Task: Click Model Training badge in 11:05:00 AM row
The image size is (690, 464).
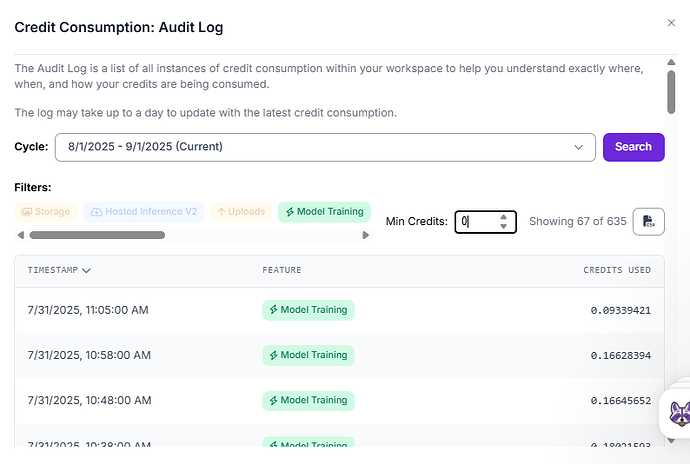Action: [x=308, y=310]
